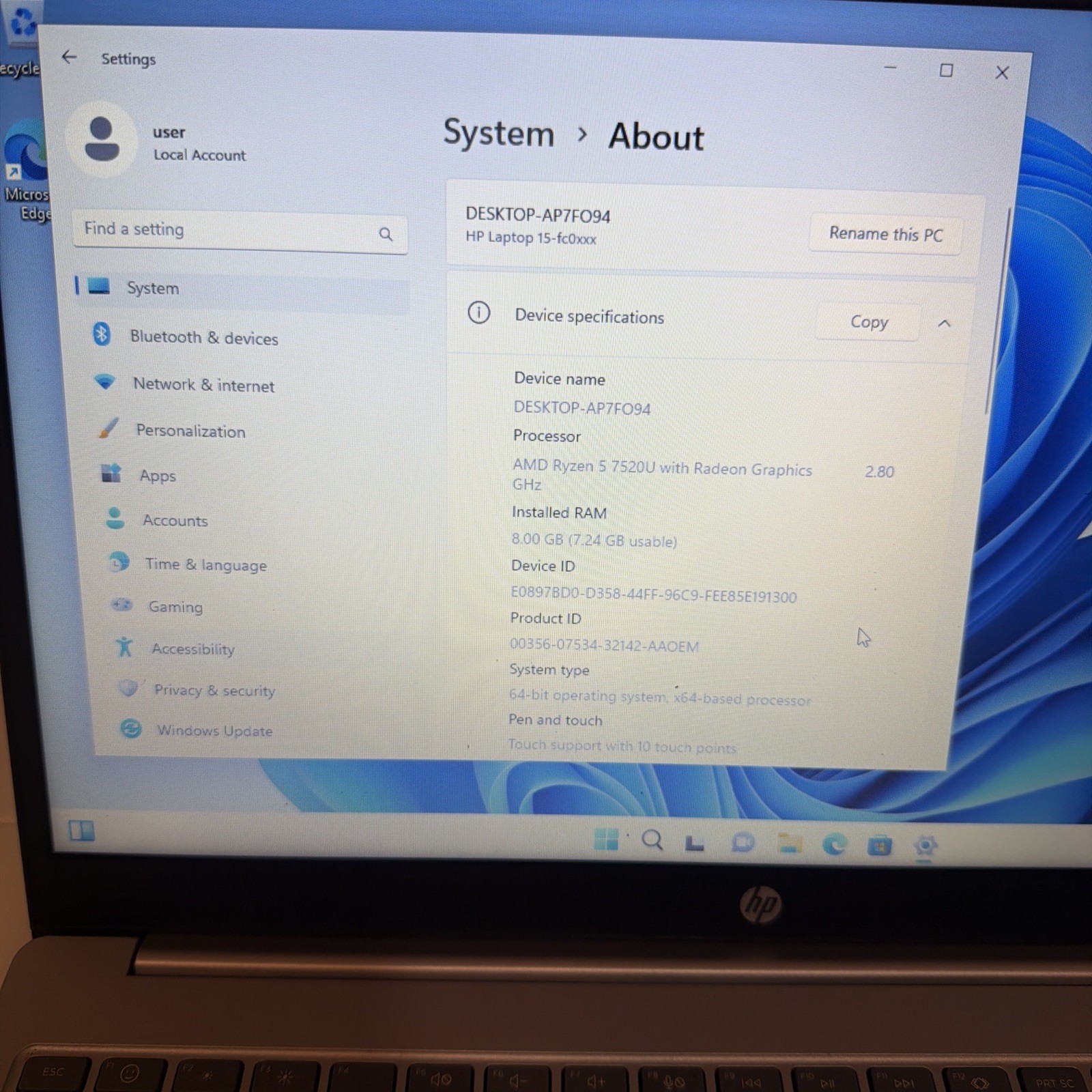Open File Explorer from the taskbar
The image size is (1092, 1092).
[x=789, y=844]
